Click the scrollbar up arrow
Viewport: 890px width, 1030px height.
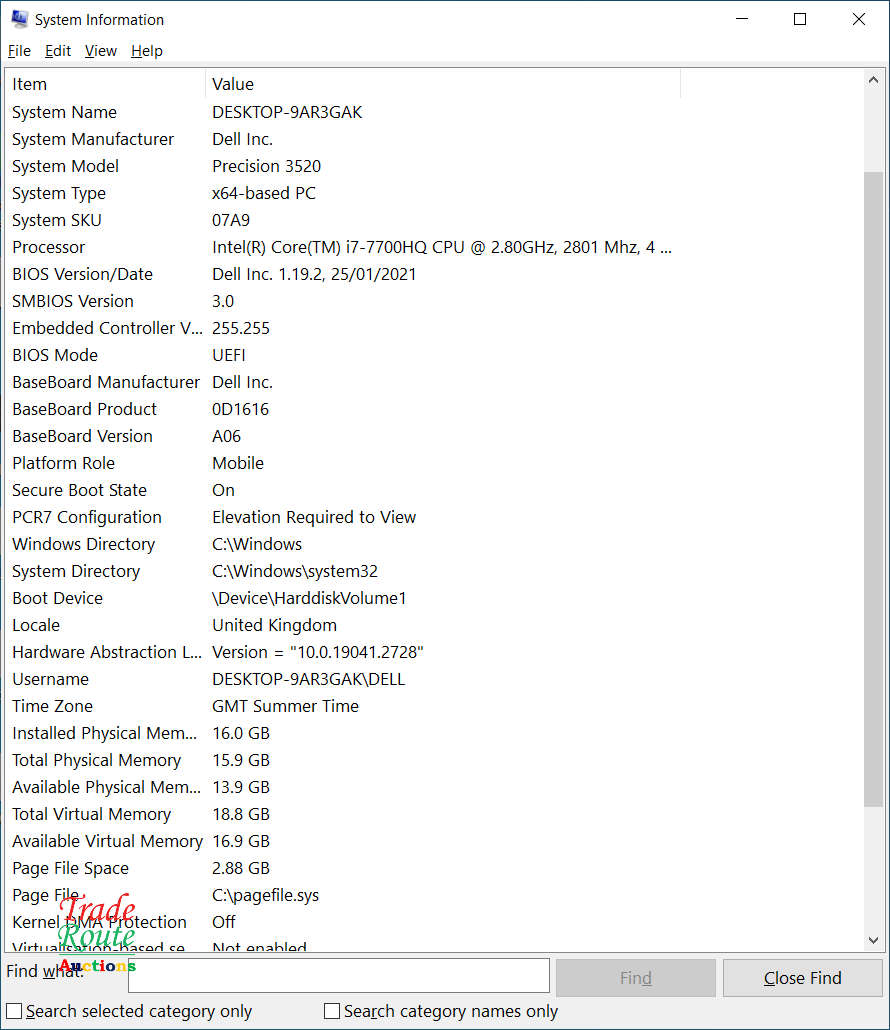(872, 78)
